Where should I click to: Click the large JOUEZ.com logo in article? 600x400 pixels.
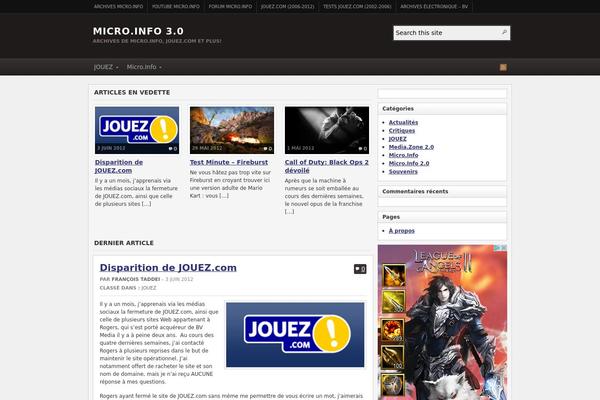[x=295, y=335]
